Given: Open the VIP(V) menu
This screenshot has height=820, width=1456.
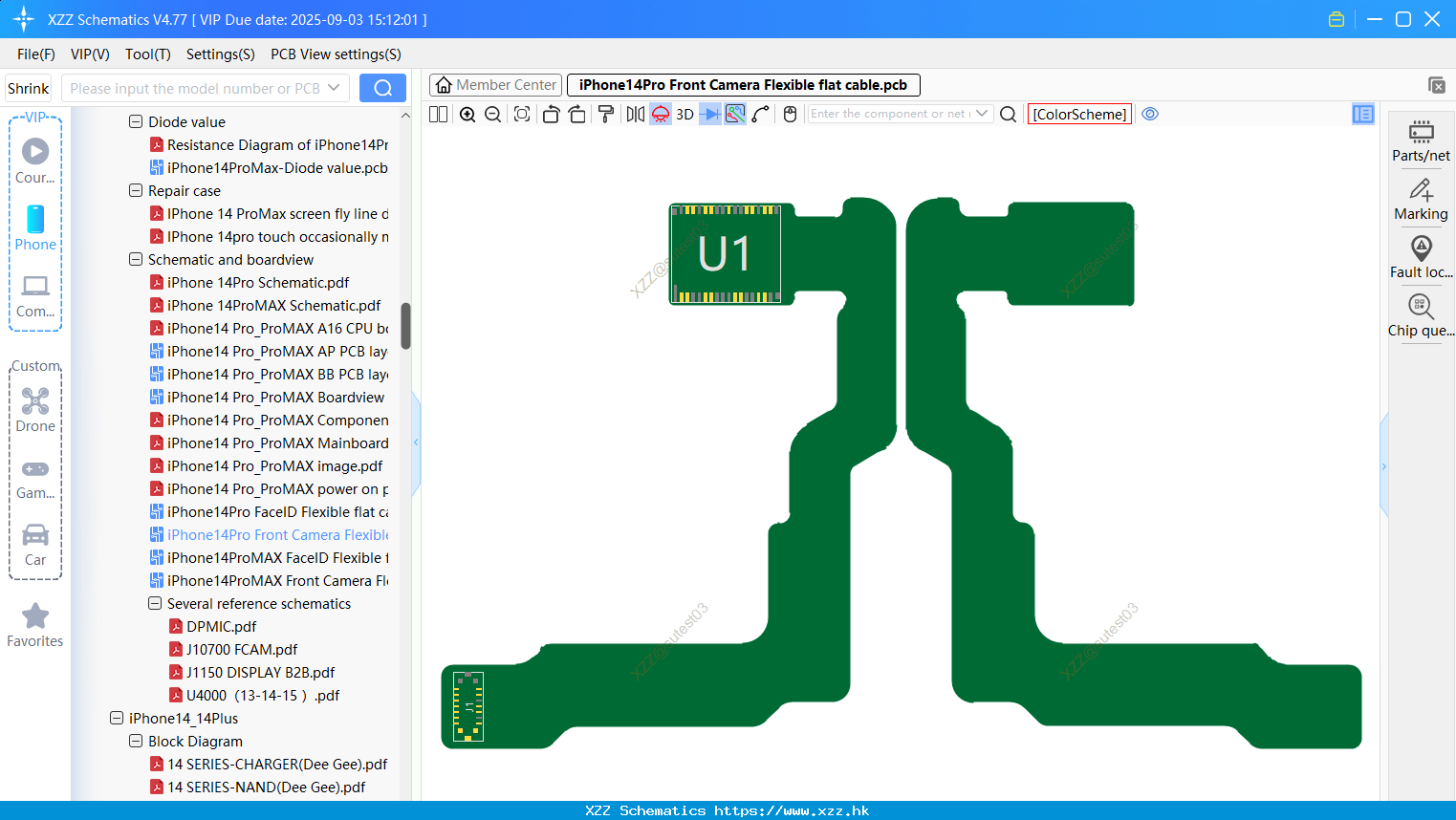Looking at the screenshot, I should click(x=90, y=54).
